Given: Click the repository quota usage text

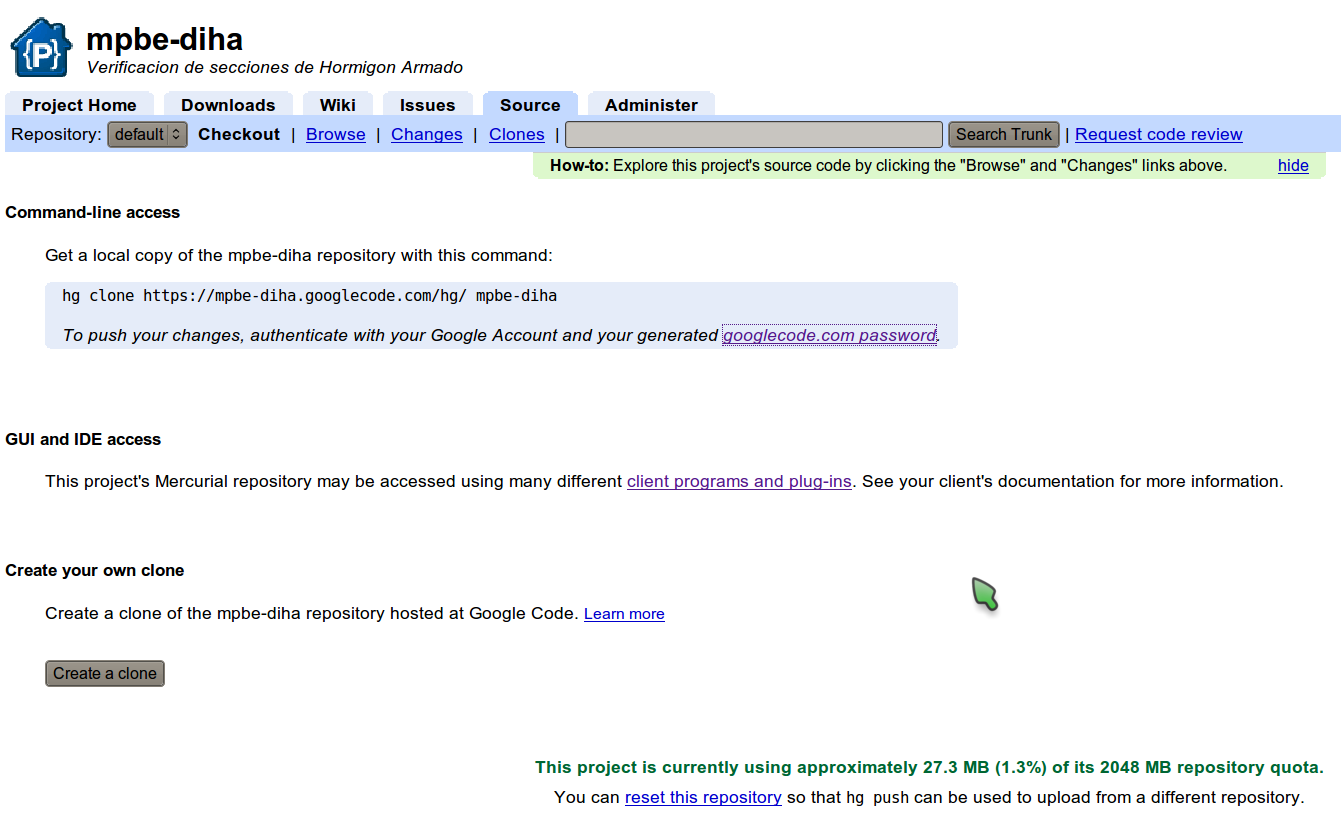Looking at the screenshot, I should [x=929, y=767].
